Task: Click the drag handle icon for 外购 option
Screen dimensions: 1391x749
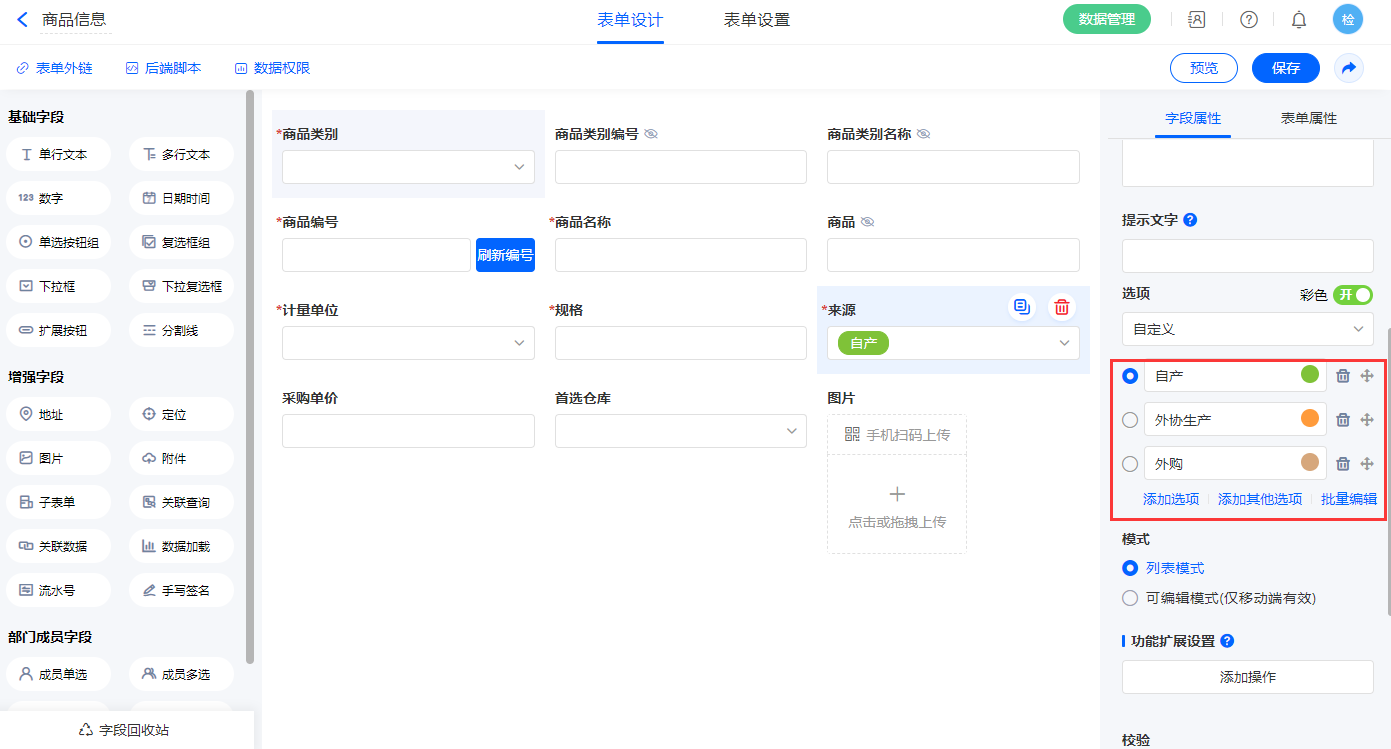Action: click(x=1367, y=464)
